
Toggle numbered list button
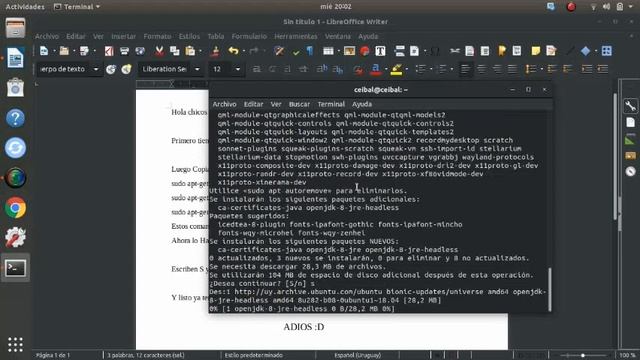click(x=441, y=69)
